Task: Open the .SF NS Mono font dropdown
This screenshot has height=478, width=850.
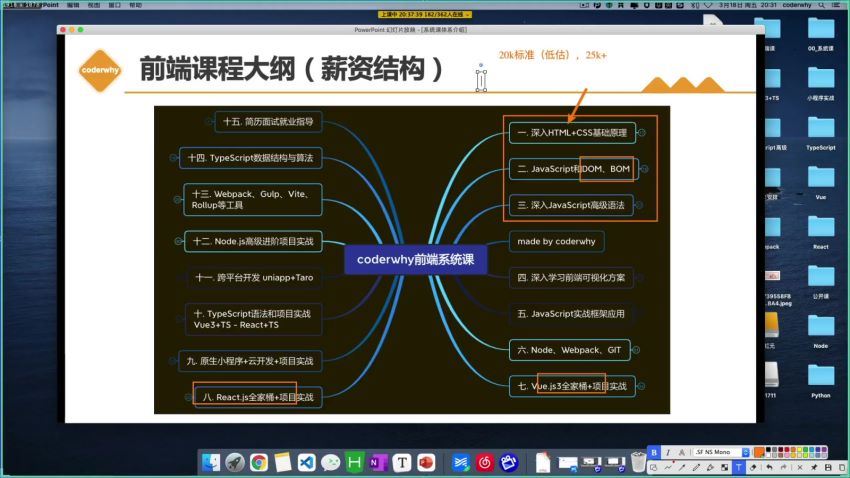Action: click(722, 452)
